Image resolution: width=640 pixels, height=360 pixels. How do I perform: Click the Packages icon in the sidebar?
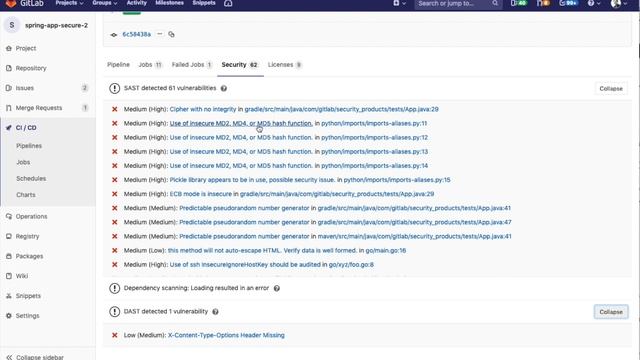coord(9,256)
